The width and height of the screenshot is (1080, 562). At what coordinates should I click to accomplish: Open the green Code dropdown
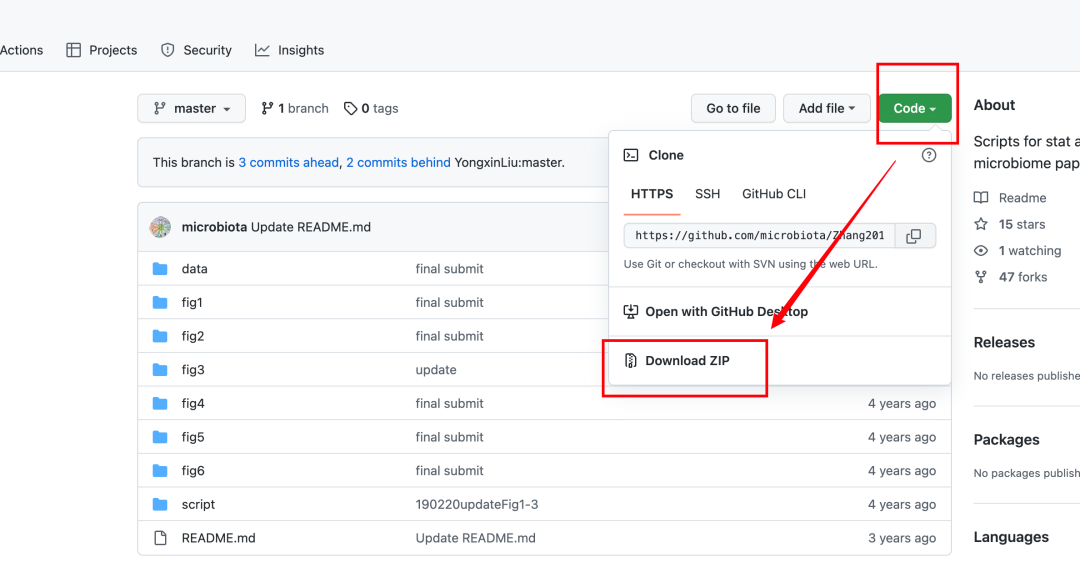coord(915,108)
